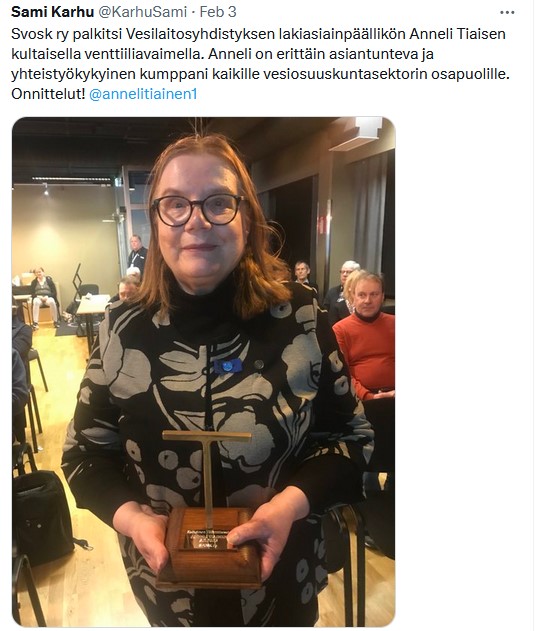Follow the @annelitiainen1 mention link

click(x=143, y=94)
